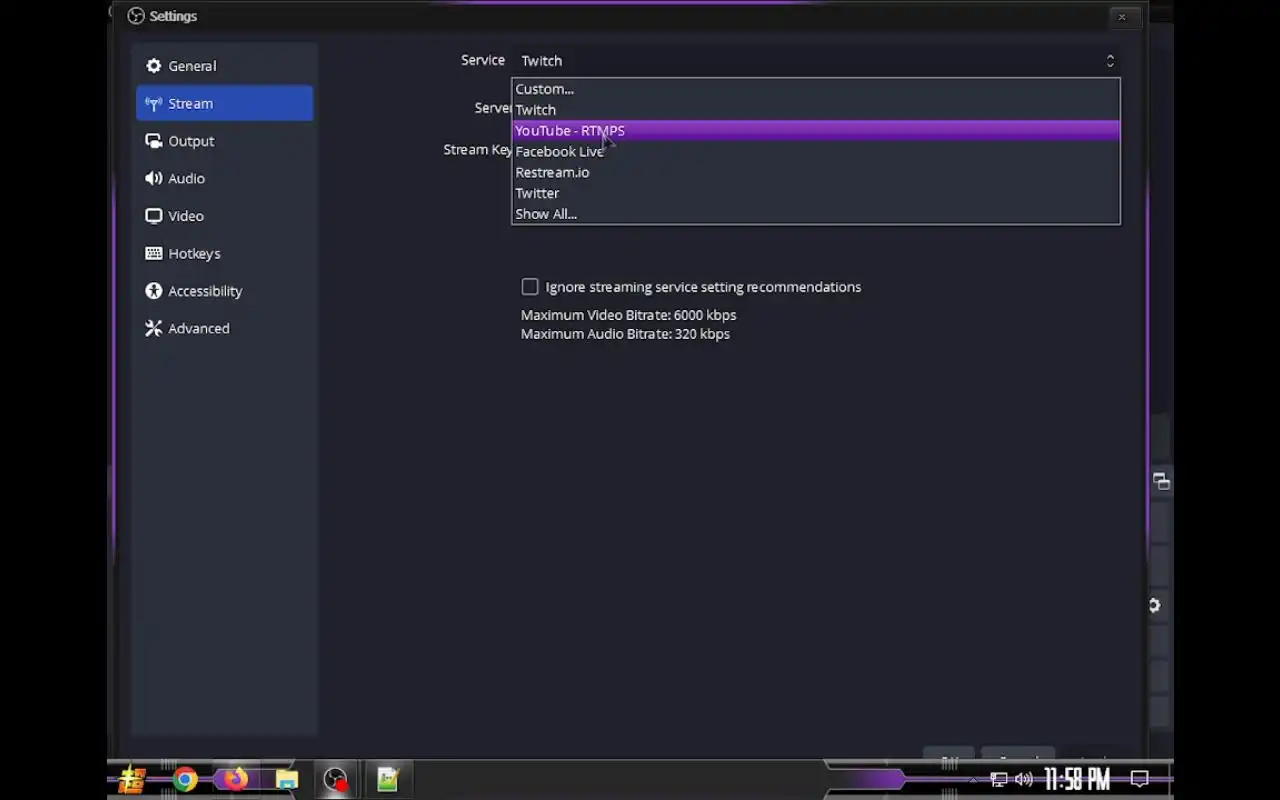The height and width of the screenshot is (800, 1280).
Task: Open the Advanced settings section
Action: pos(224,328)
